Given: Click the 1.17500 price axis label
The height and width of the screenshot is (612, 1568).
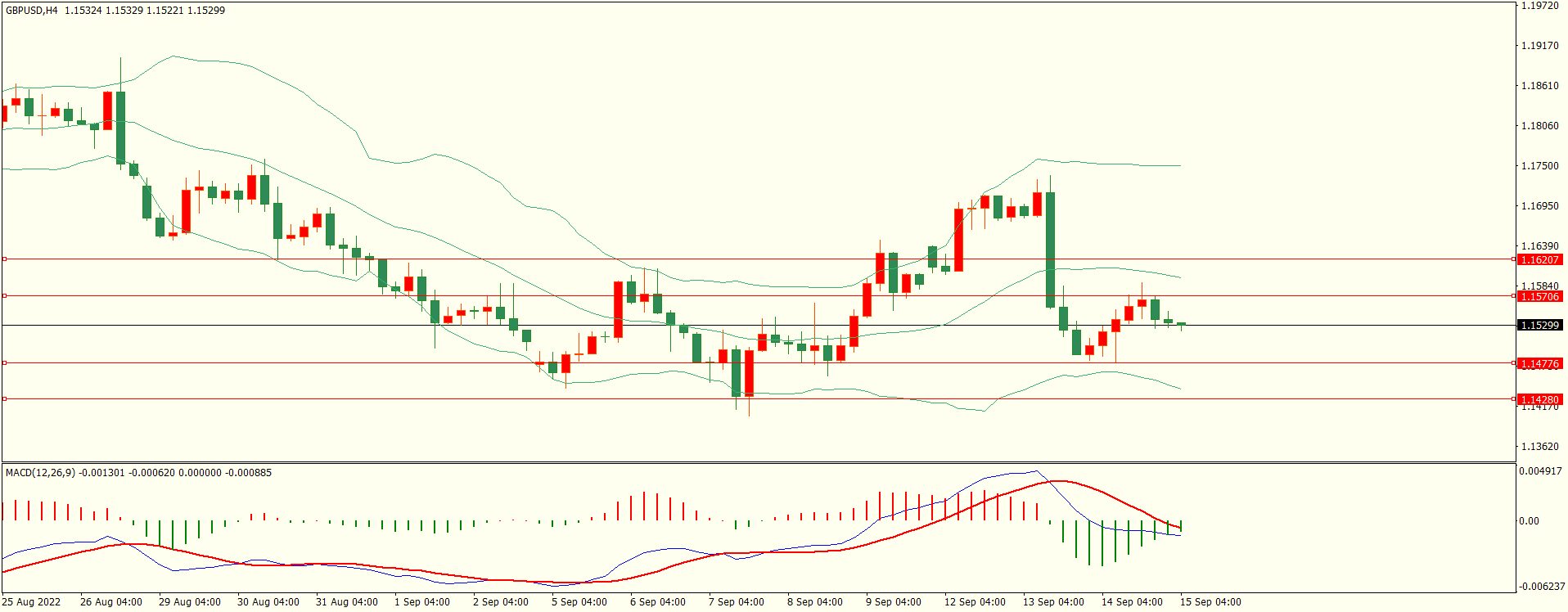Looking at the screenshot, I should pyautogui.click(x=1539, y=166).
